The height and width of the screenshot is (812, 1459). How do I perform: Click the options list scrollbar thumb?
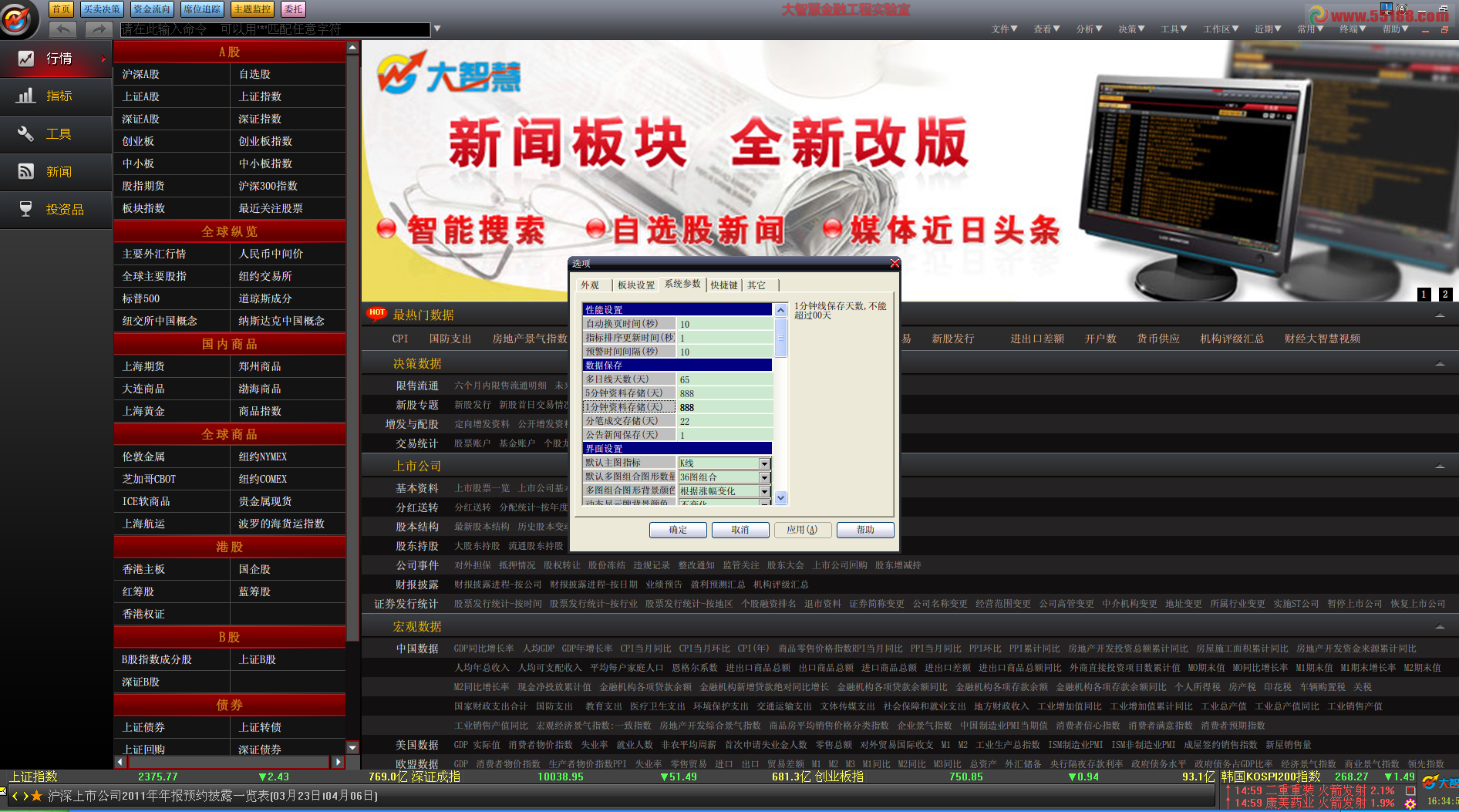(x=780, y=337)
